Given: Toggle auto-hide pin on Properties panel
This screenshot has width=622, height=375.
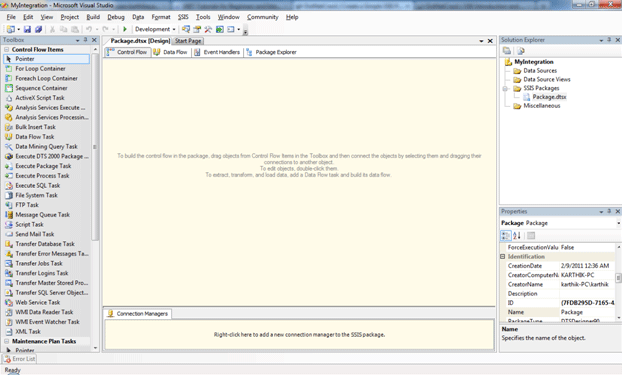Looking at the screenshot, I should point(609,212).
